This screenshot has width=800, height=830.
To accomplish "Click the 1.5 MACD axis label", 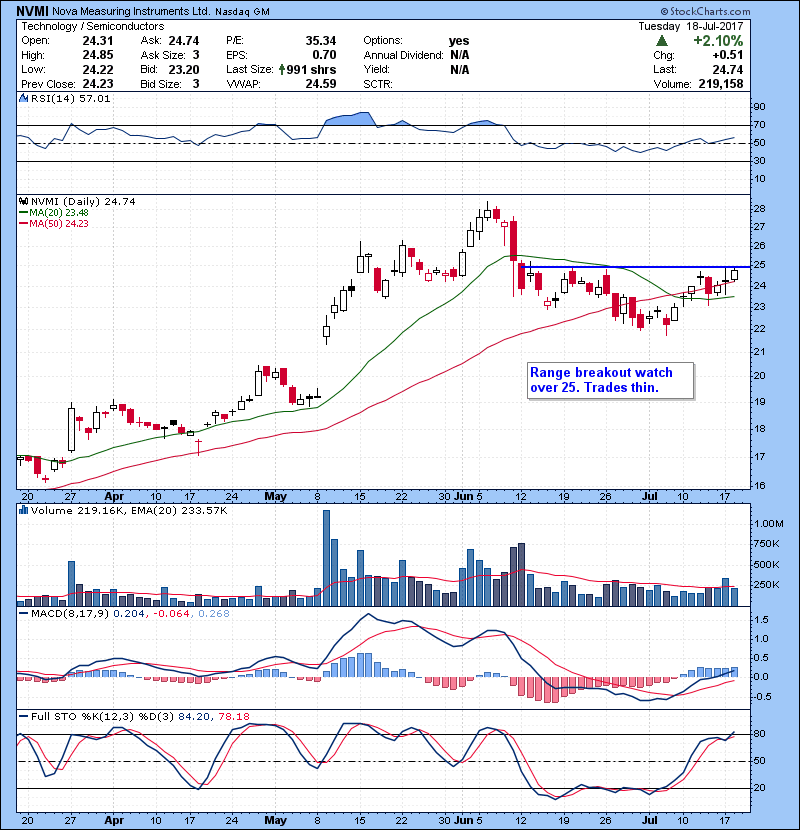I will coord(761,620).
